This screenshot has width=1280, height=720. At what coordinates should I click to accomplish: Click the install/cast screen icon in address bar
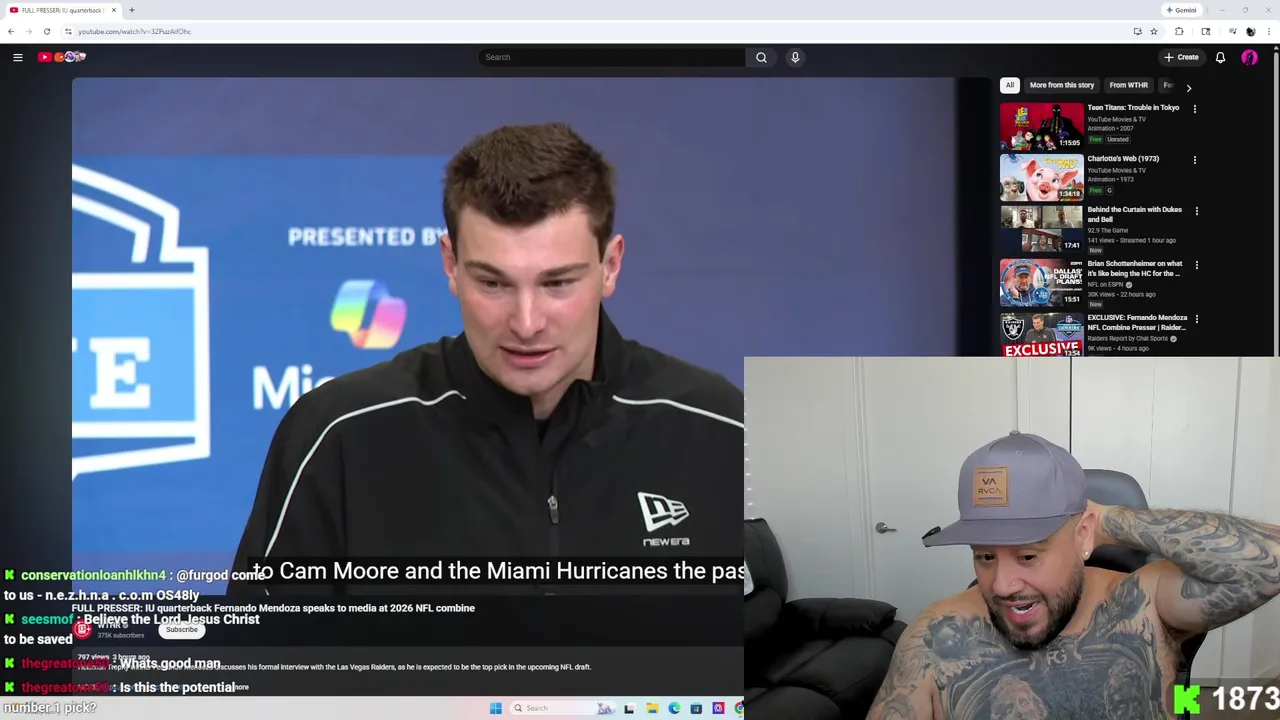coord(1137,31)
